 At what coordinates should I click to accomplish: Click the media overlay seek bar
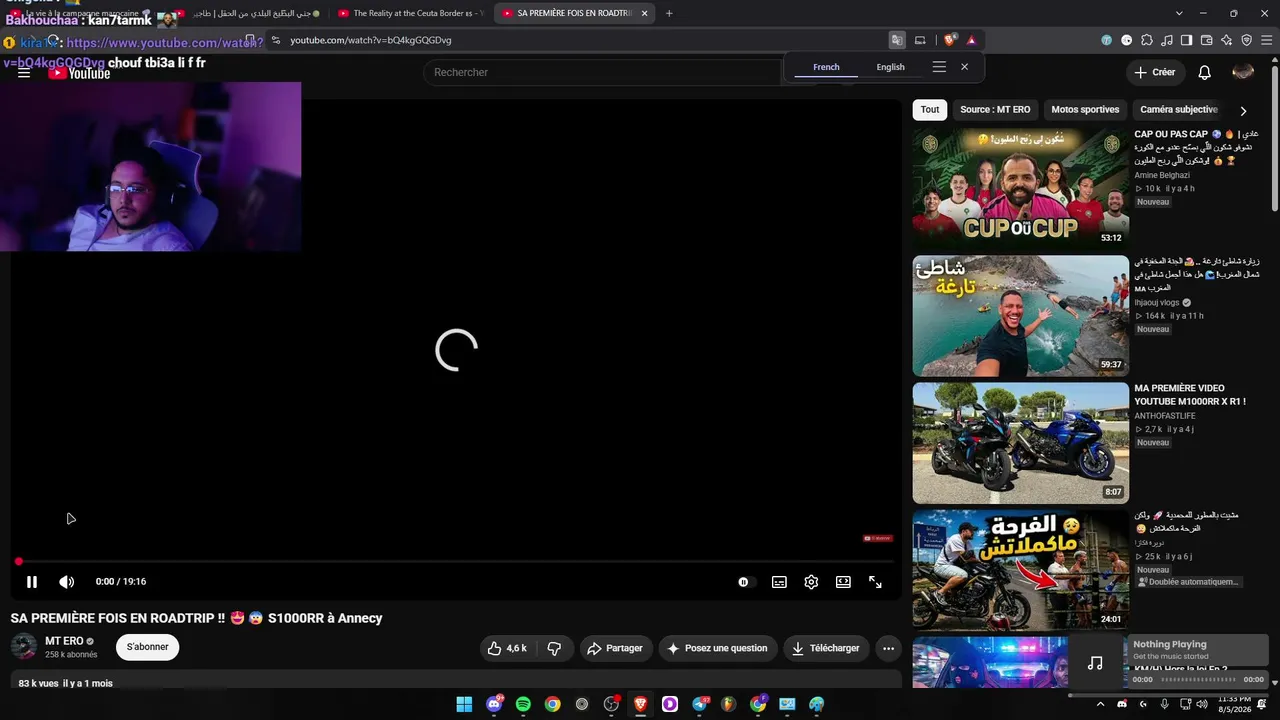click(1198, 680)
